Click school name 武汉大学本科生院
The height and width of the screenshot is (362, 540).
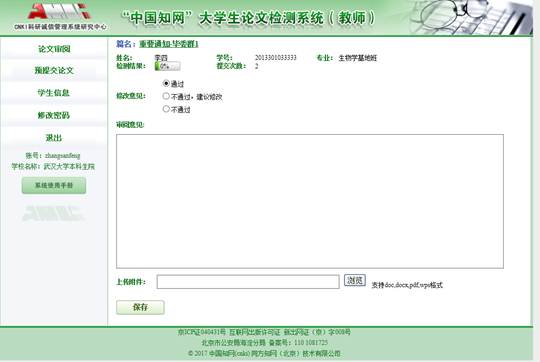point(69,166)
